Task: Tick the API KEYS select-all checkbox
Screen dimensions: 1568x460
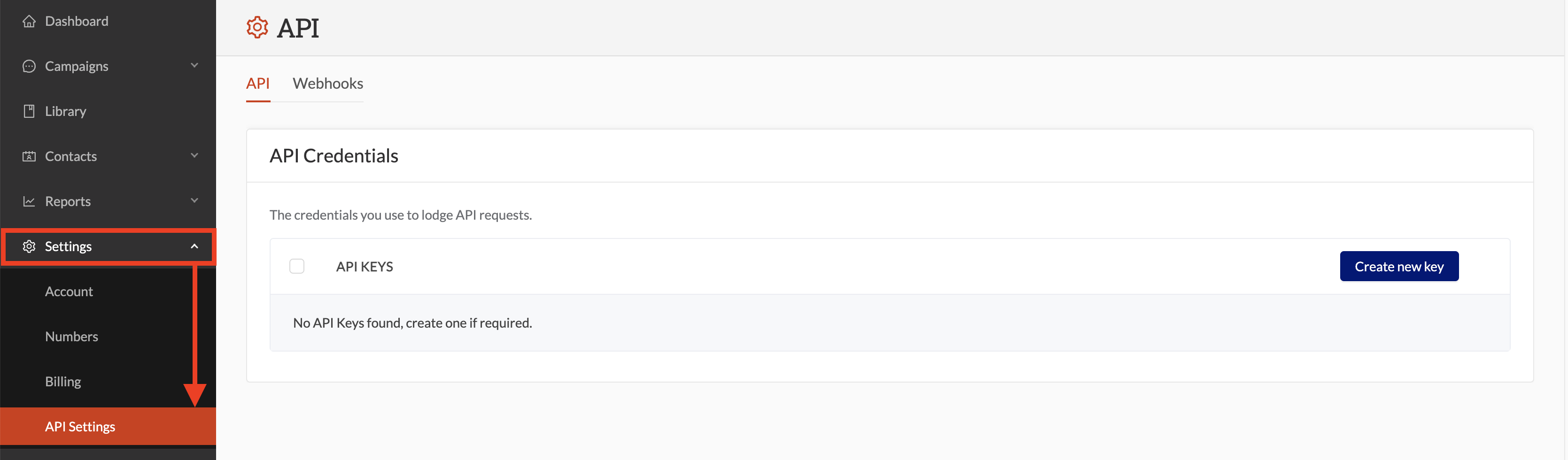Action: point(296,267)
